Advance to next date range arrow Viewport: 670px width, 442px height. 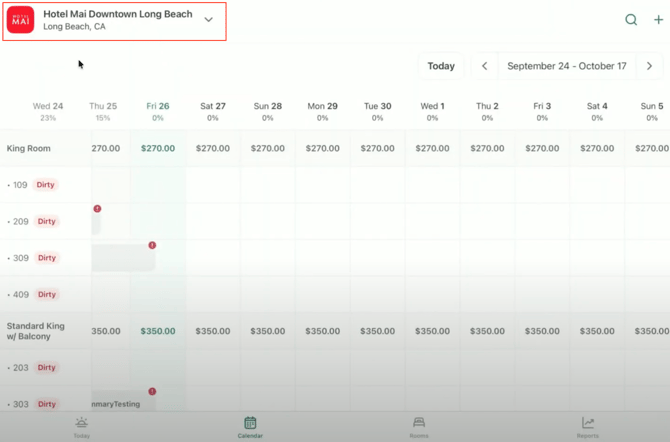(x=649, y=66)
